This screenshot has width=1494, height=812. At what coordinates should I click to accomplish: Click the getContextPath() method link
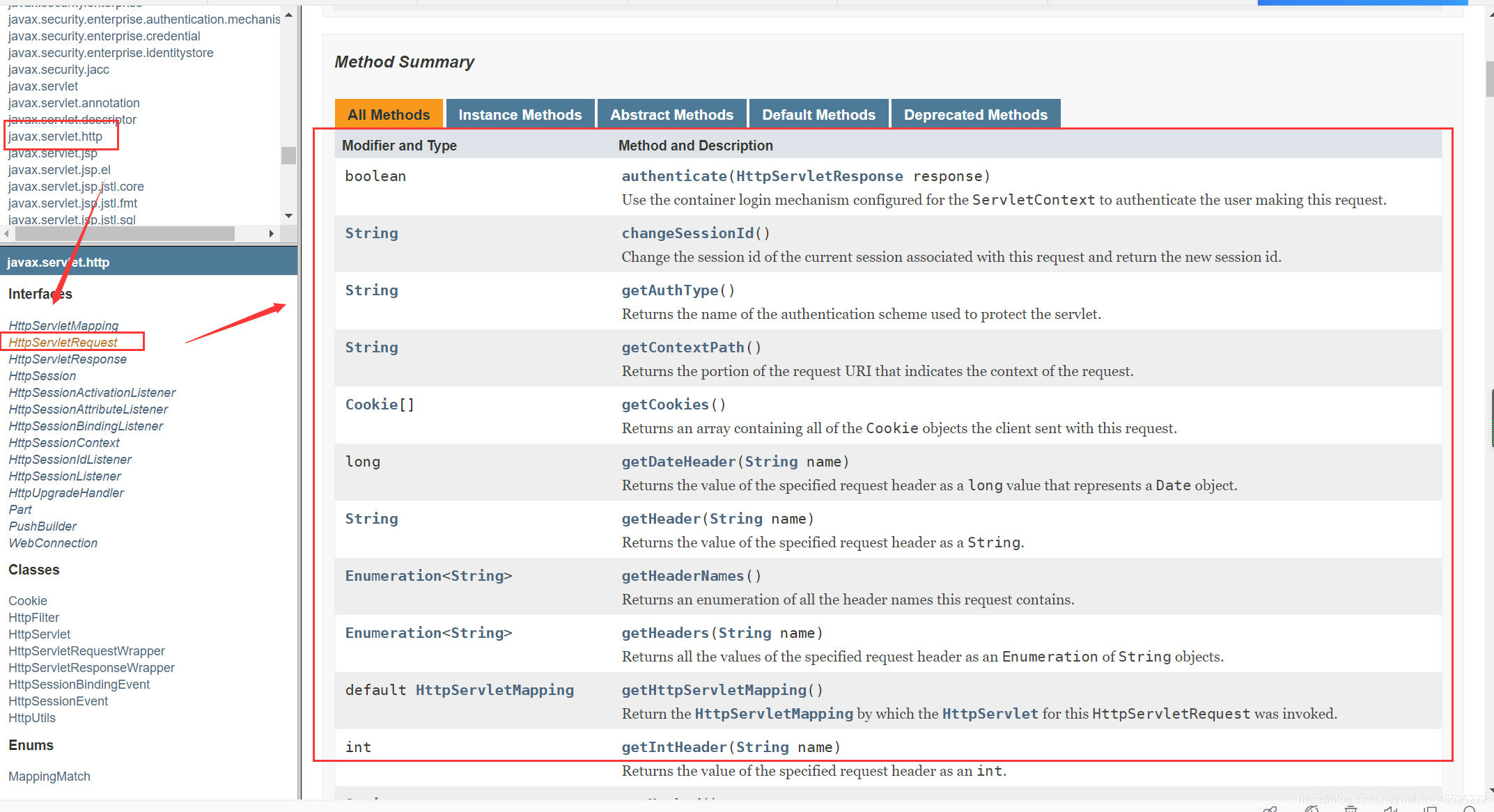683,348
